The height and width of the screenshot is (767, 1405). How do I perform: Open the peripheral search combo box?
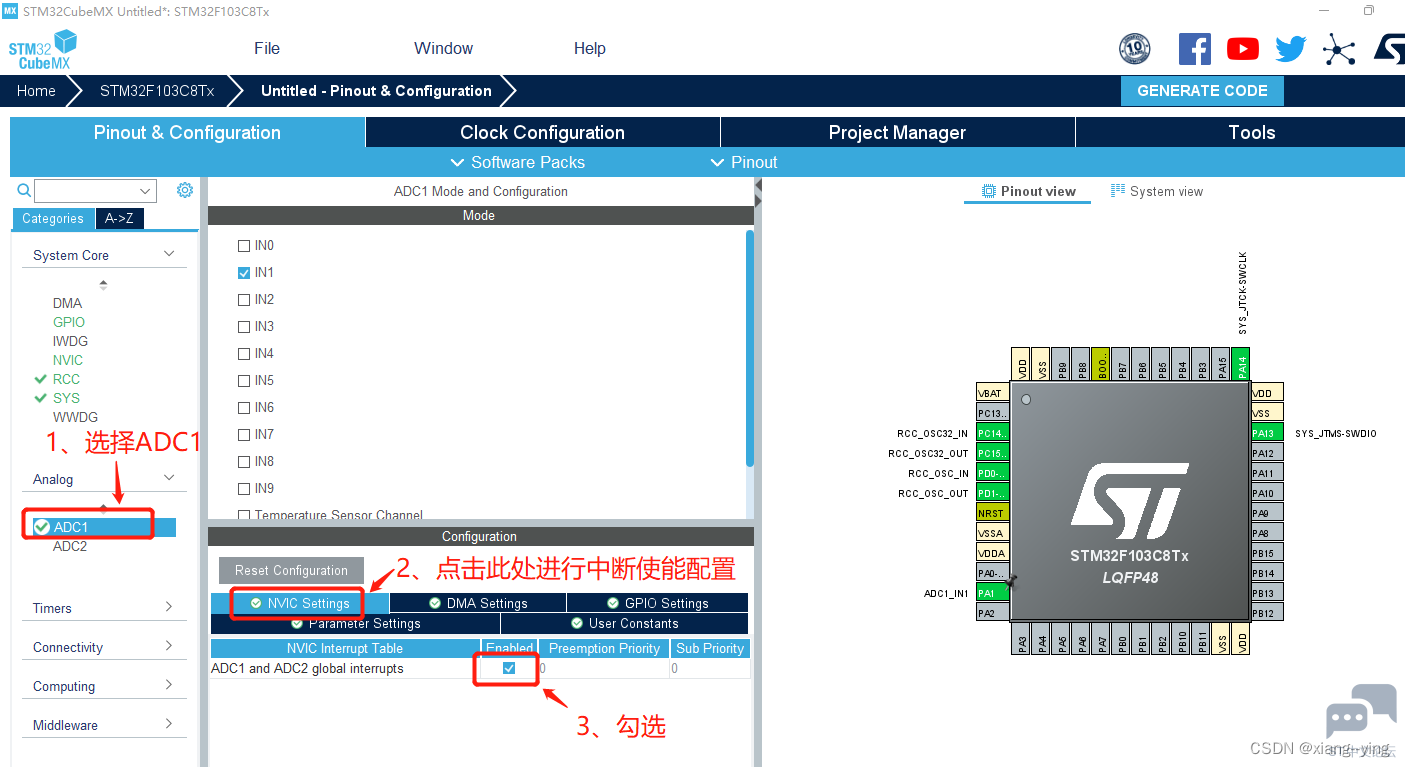[x=95, y=191]
